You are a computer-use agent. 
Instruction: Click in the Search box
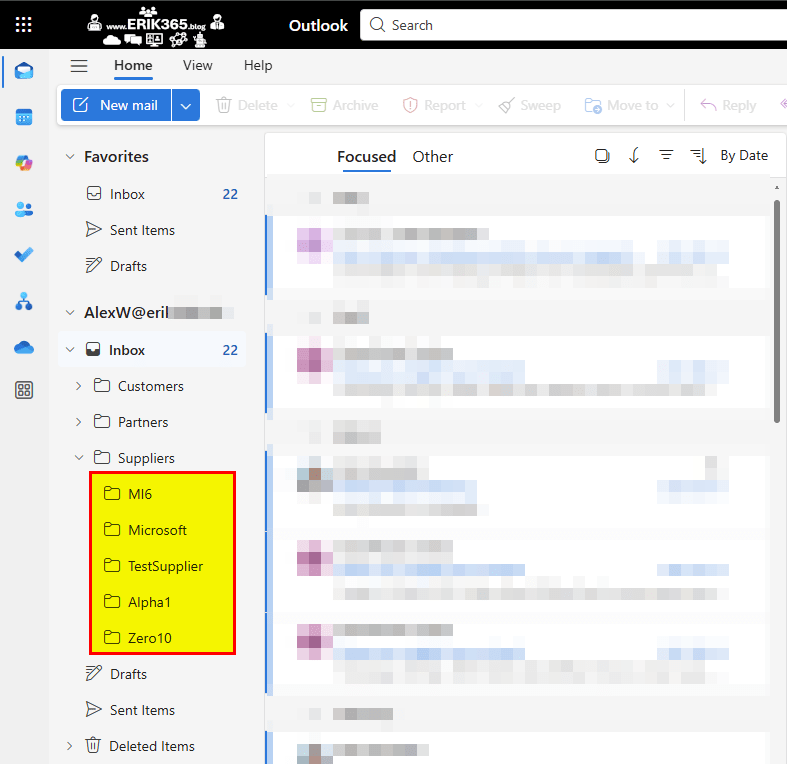click(570, 25)
